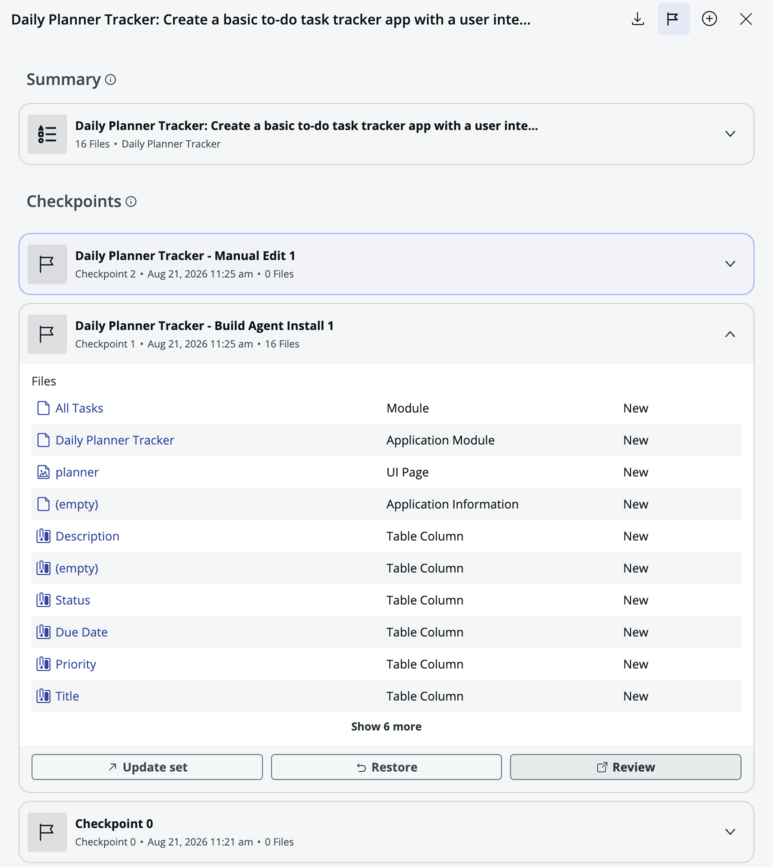The image size is (773, 867).
Task: Toggle the checkpoints flag icon in the header
Action: pyautogui.click(x=673, y=19)
